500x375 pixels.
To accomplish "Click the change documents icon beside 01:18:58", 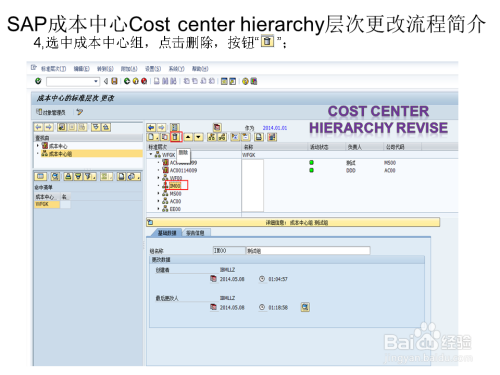I will [305, 307].
